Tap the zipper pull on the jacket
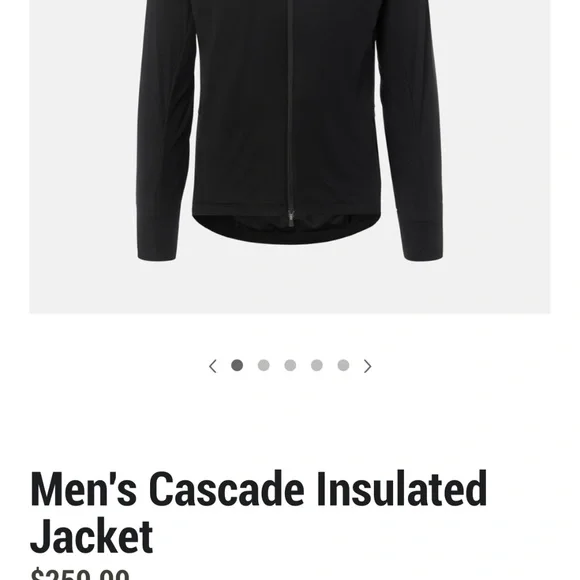 (x=291, y=218)
